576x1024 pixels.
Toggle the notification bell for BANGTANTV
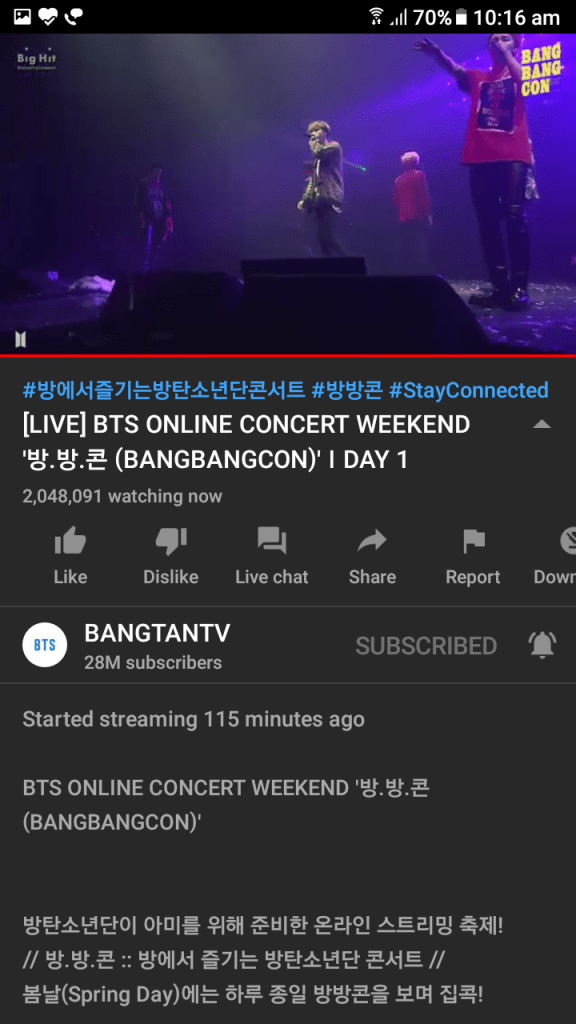point(542,645)
